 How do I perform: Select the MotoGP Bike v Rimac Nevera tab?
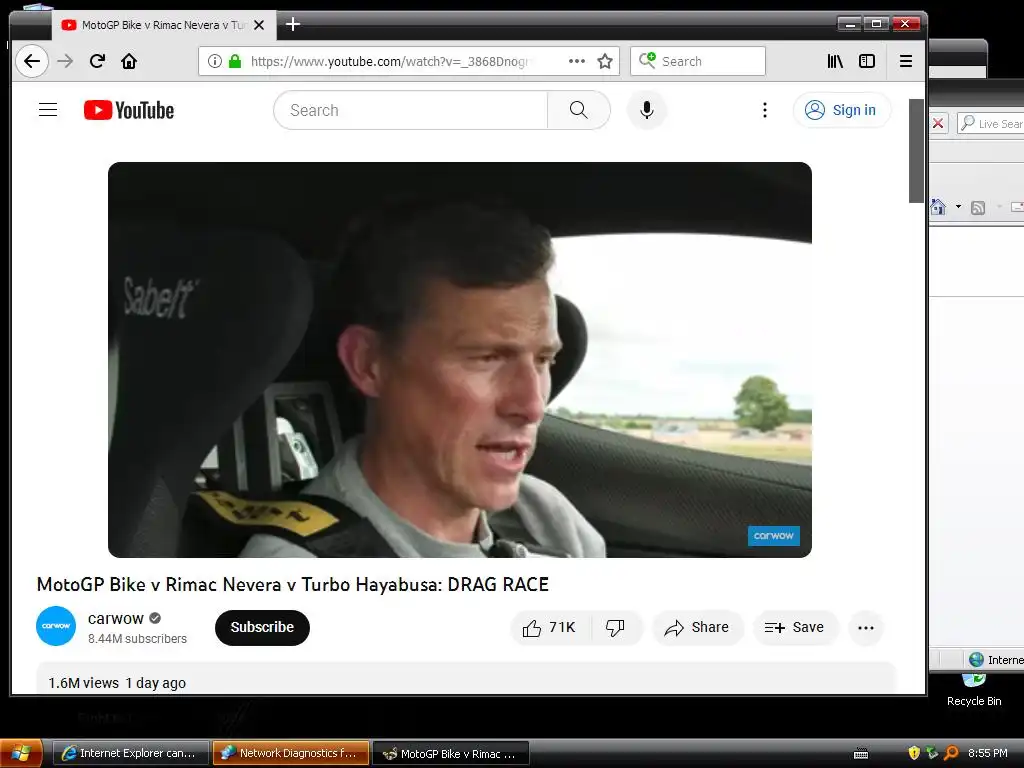coord(164,25)
